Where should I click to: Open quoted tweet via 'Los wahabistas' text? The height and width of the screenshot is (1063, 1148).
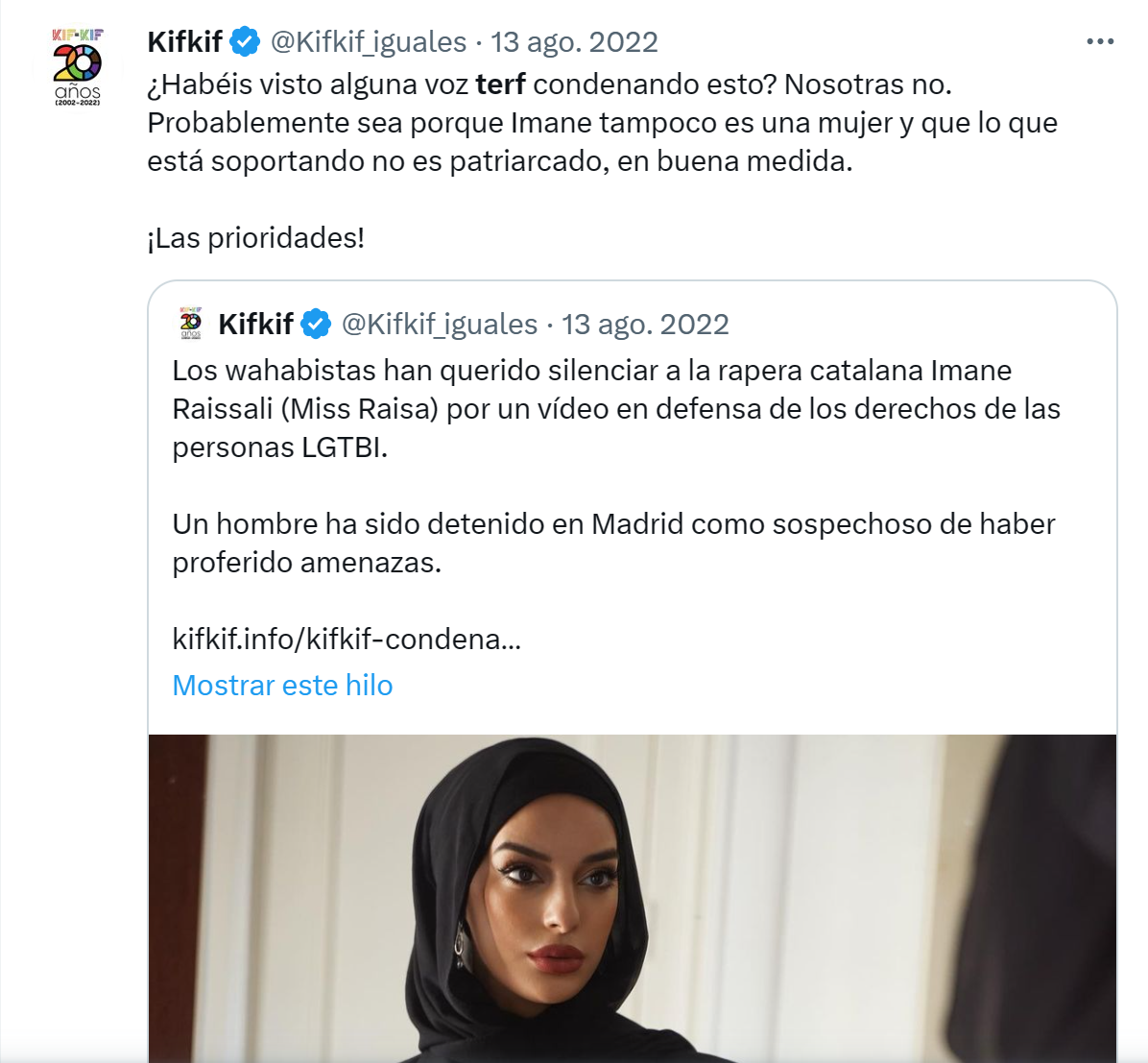click(x=615, y=408)
